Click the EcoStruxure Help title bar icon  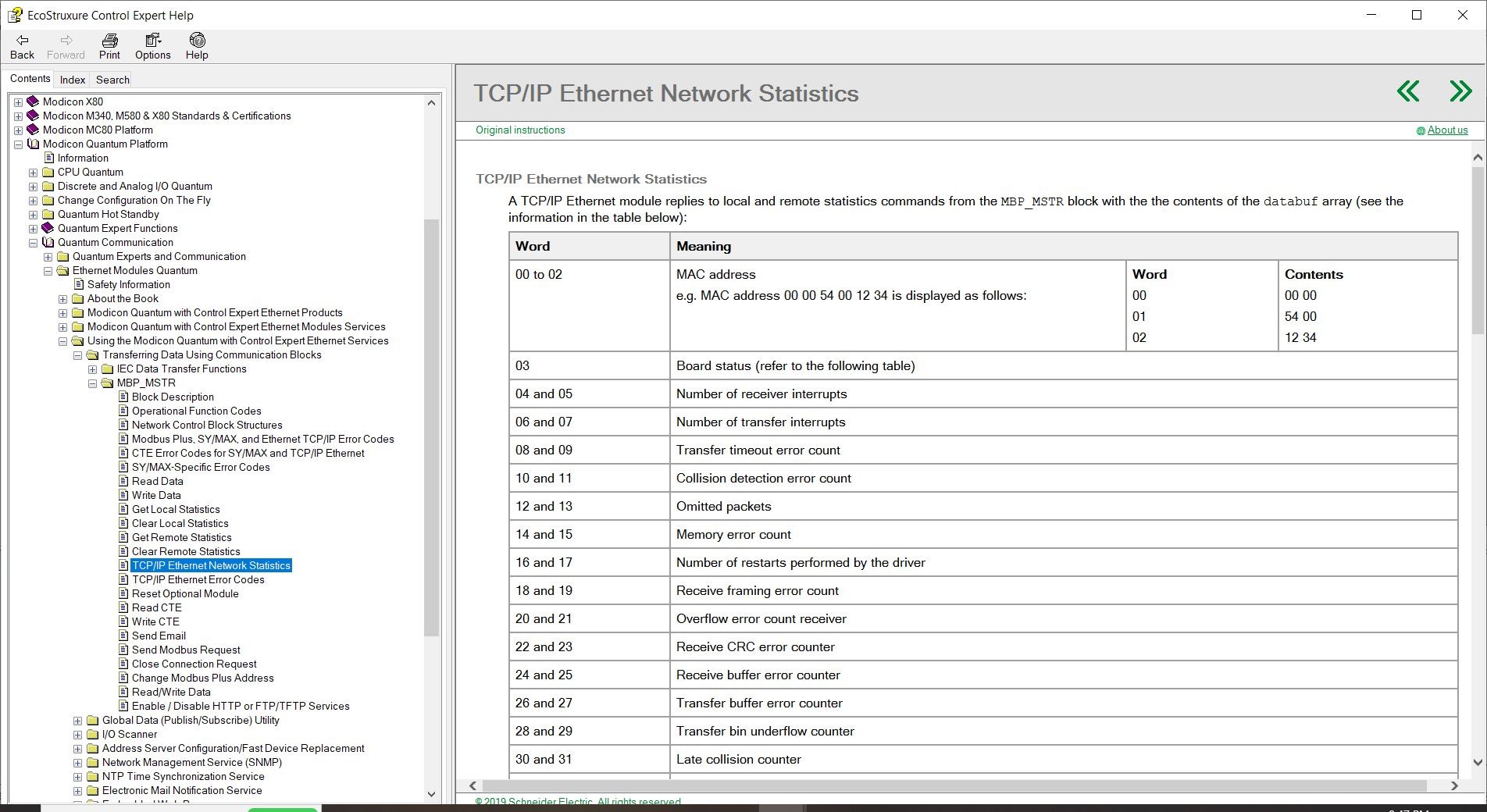[15, 15]
